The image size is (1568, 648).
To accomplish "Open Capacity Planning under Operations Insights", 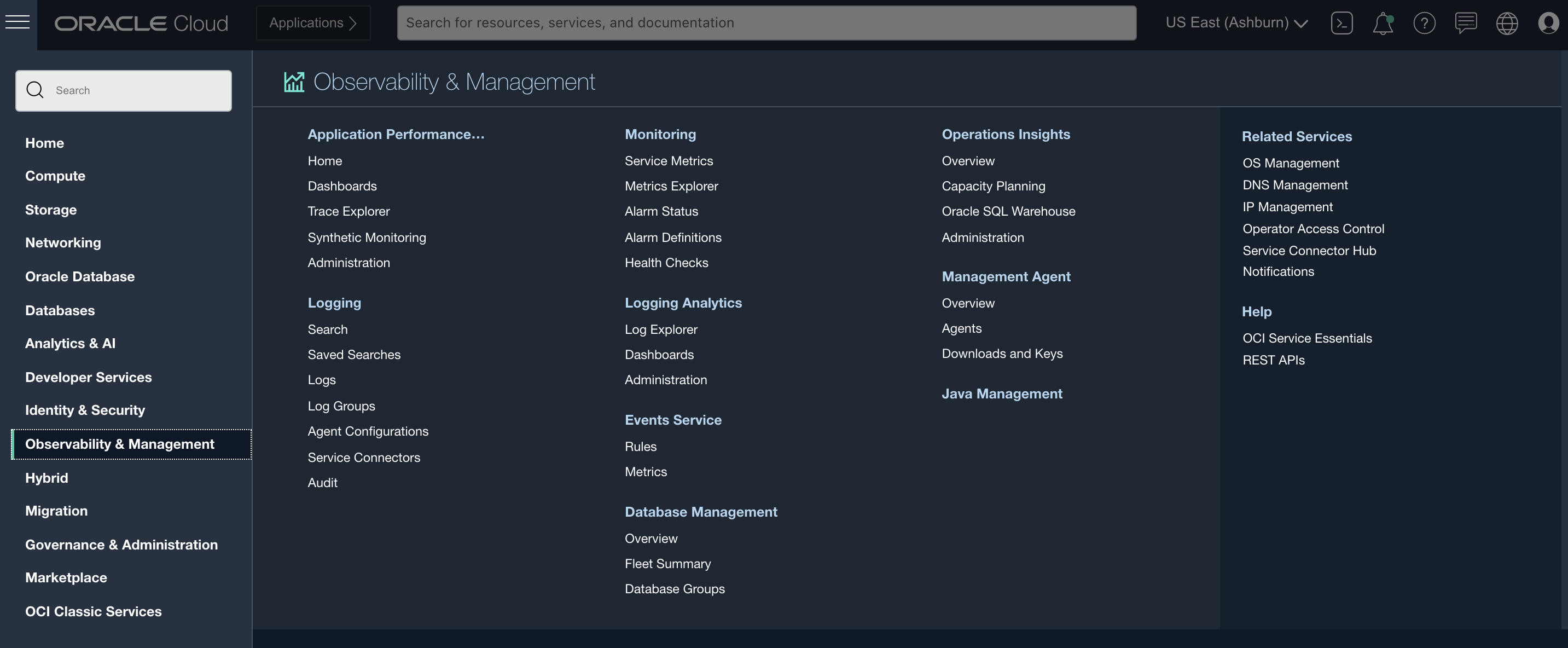I will [x=994, y=186].
